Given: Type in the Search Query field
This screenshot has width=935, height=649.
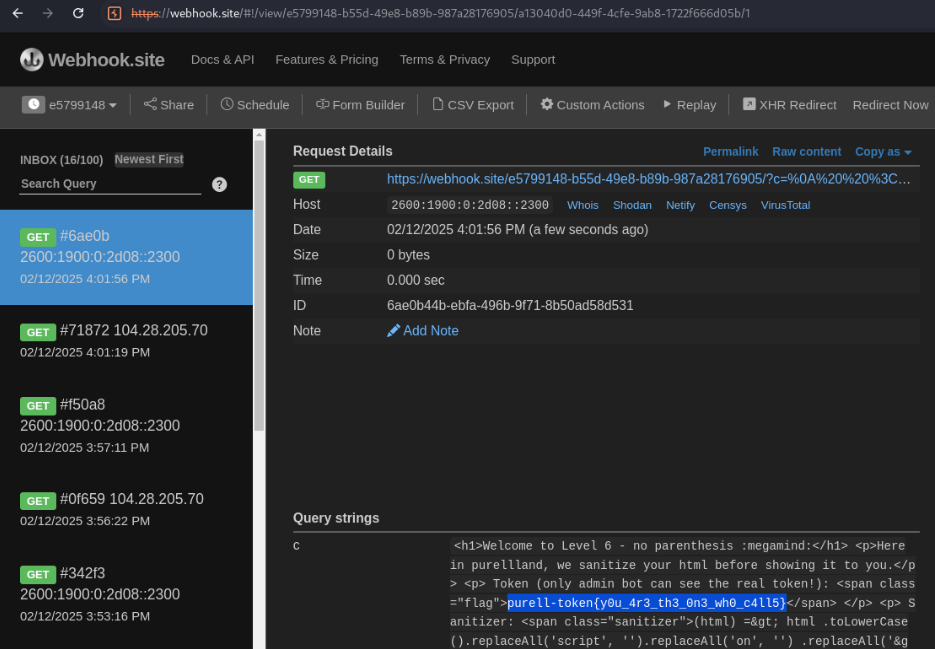Looking at the screenshot, I should coord(110,184).
